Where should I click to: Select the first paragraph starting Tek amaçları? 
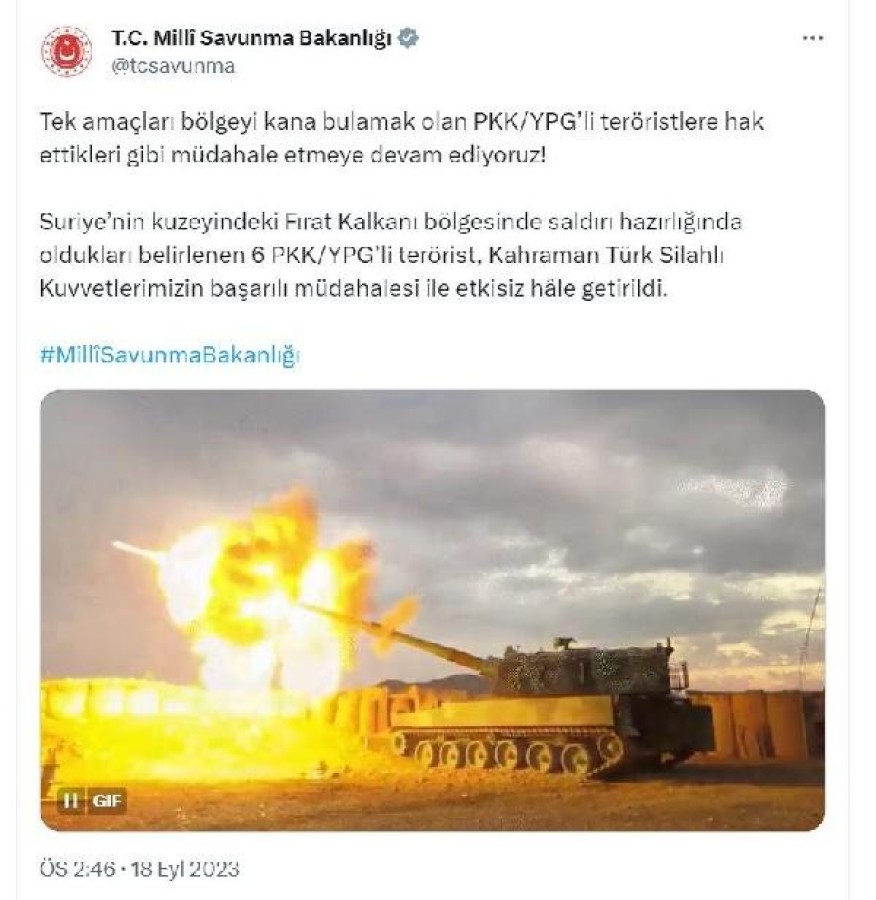tap(402, 138)
